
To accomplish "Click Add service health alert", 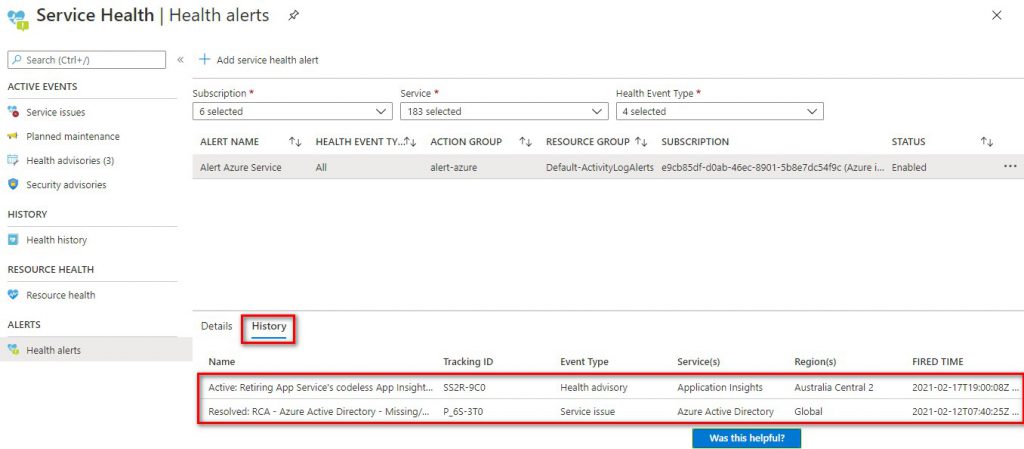I will (x=258, y=60).
